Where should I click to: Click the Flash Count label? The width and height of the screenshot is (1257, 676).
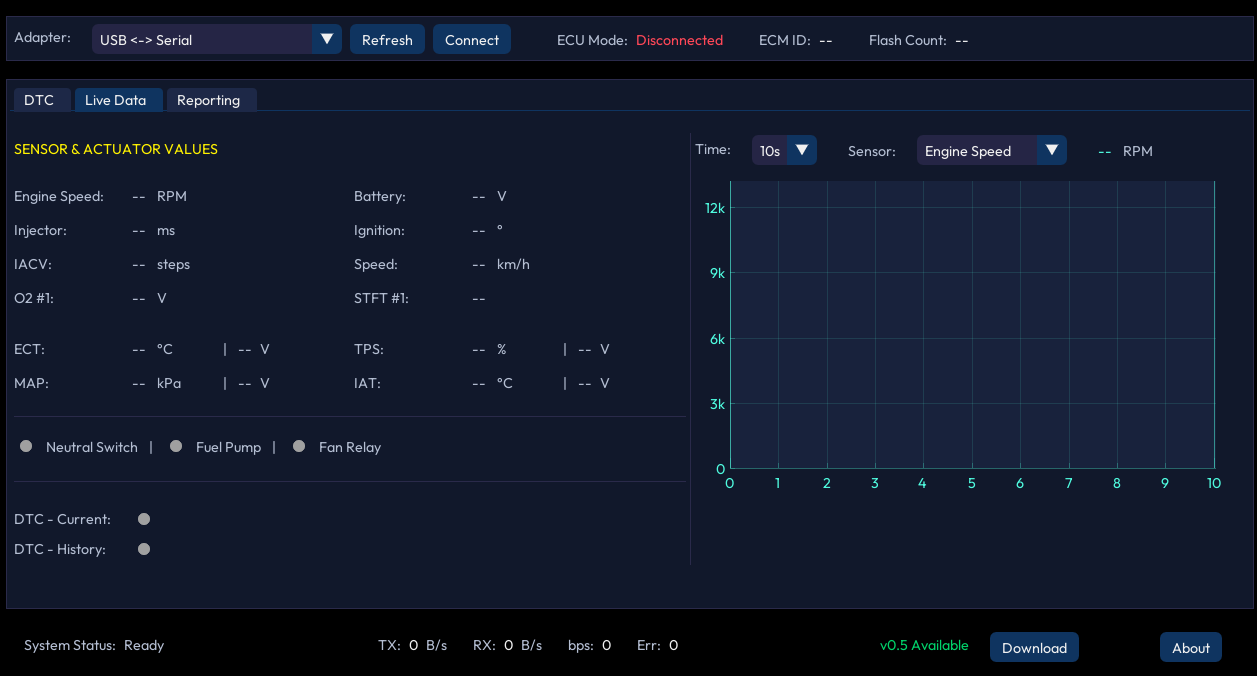pos(908,40)
